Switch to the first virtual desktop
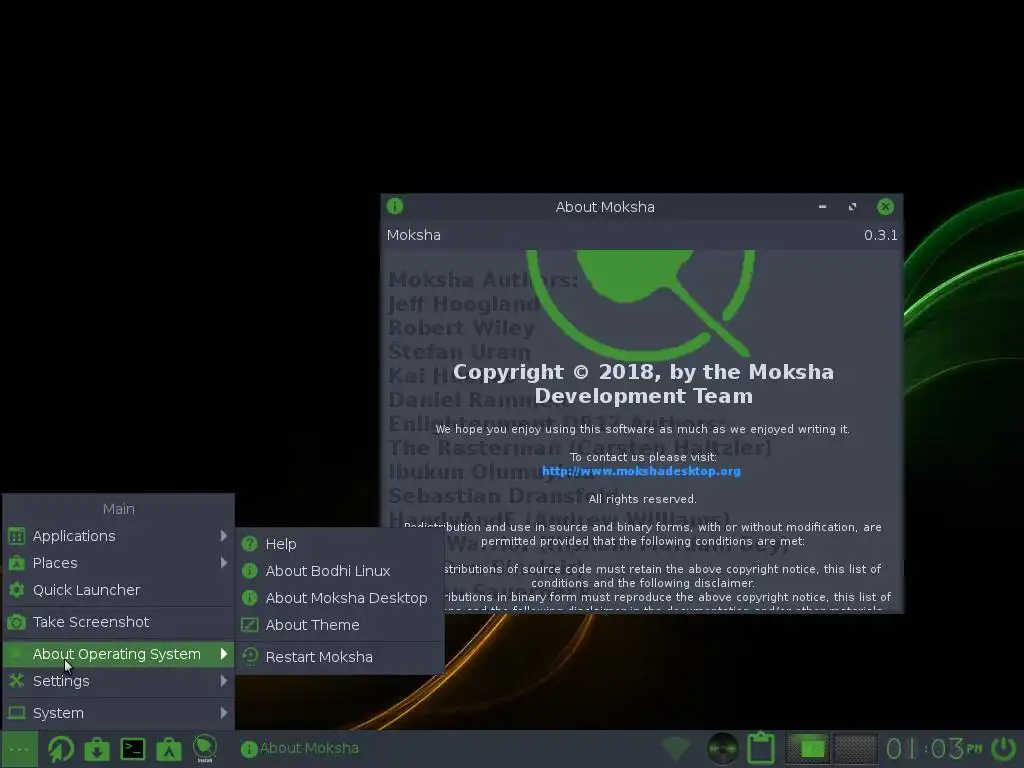This screenshot has width=1024, height=768. pos(807,748)
